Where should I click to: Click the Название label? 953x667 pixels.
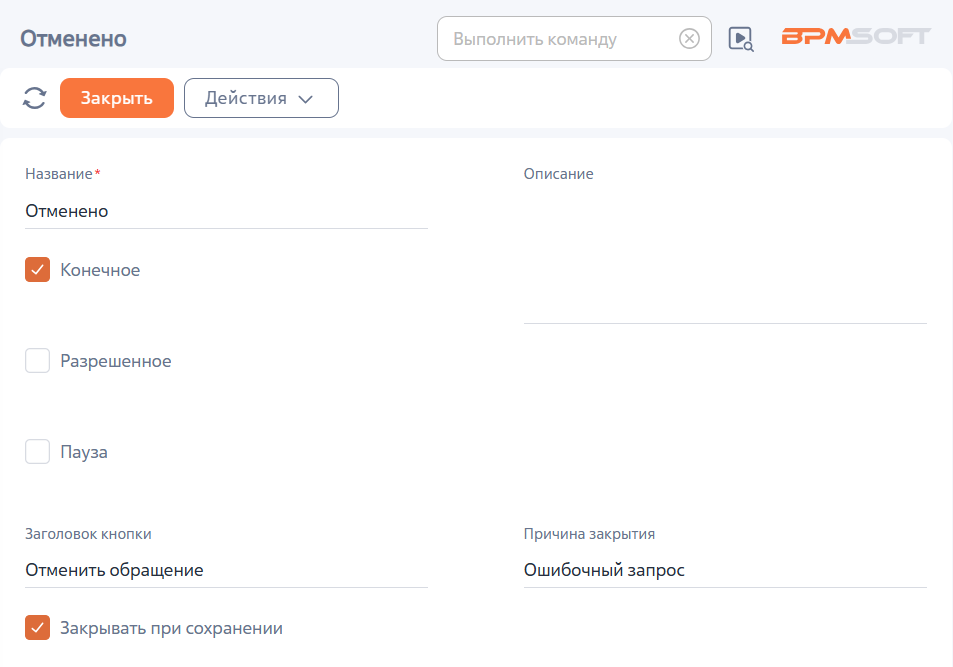[59, 174]
